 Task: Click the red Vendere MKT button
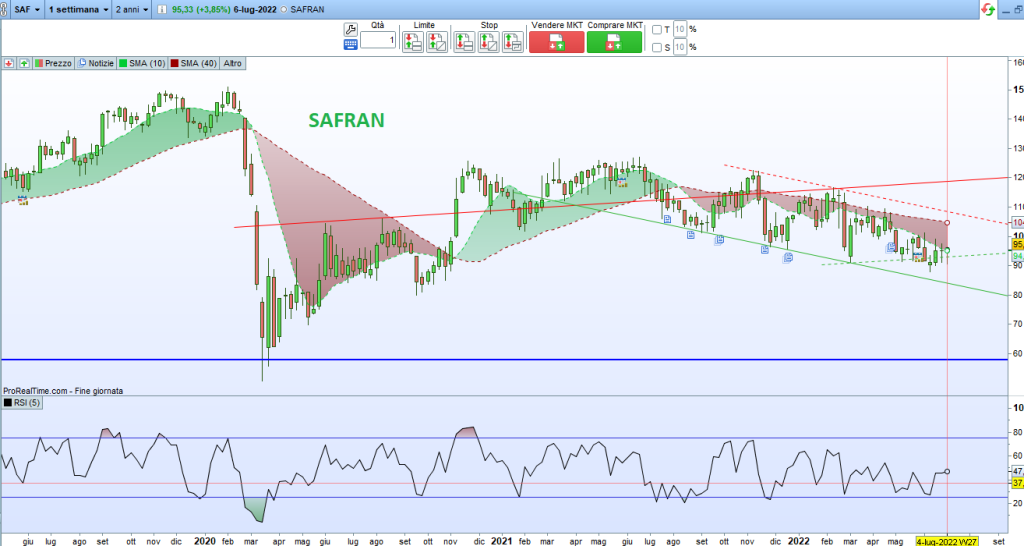tap(556, 42)
